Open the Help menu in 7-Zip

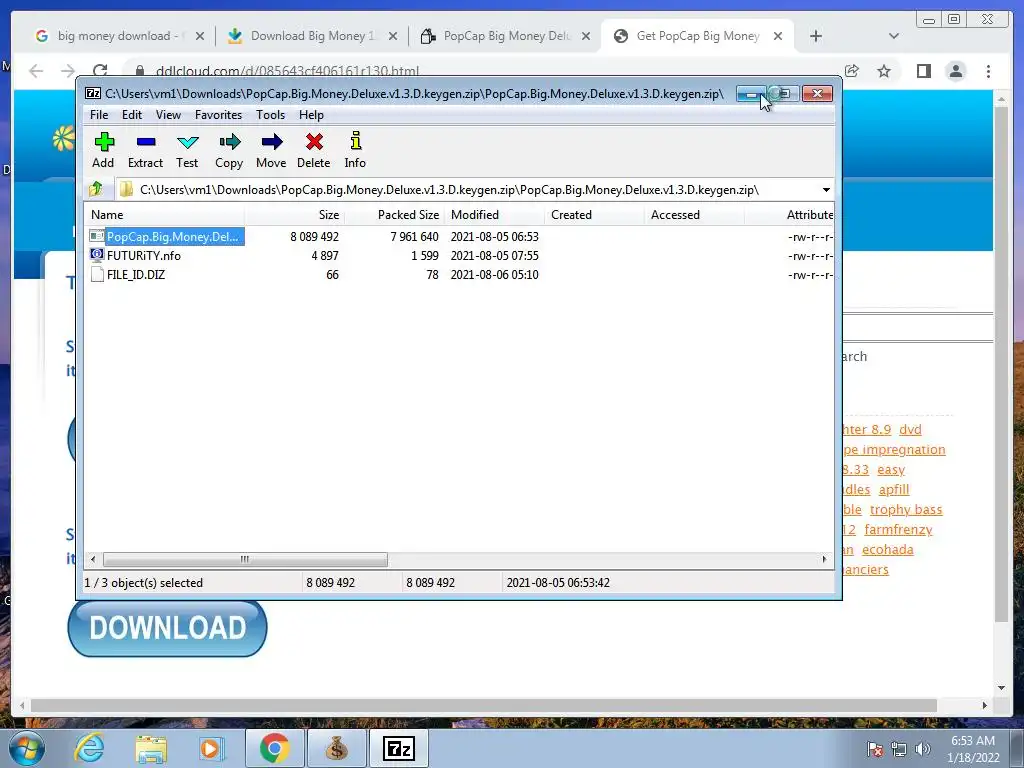[x=312, y=115]
